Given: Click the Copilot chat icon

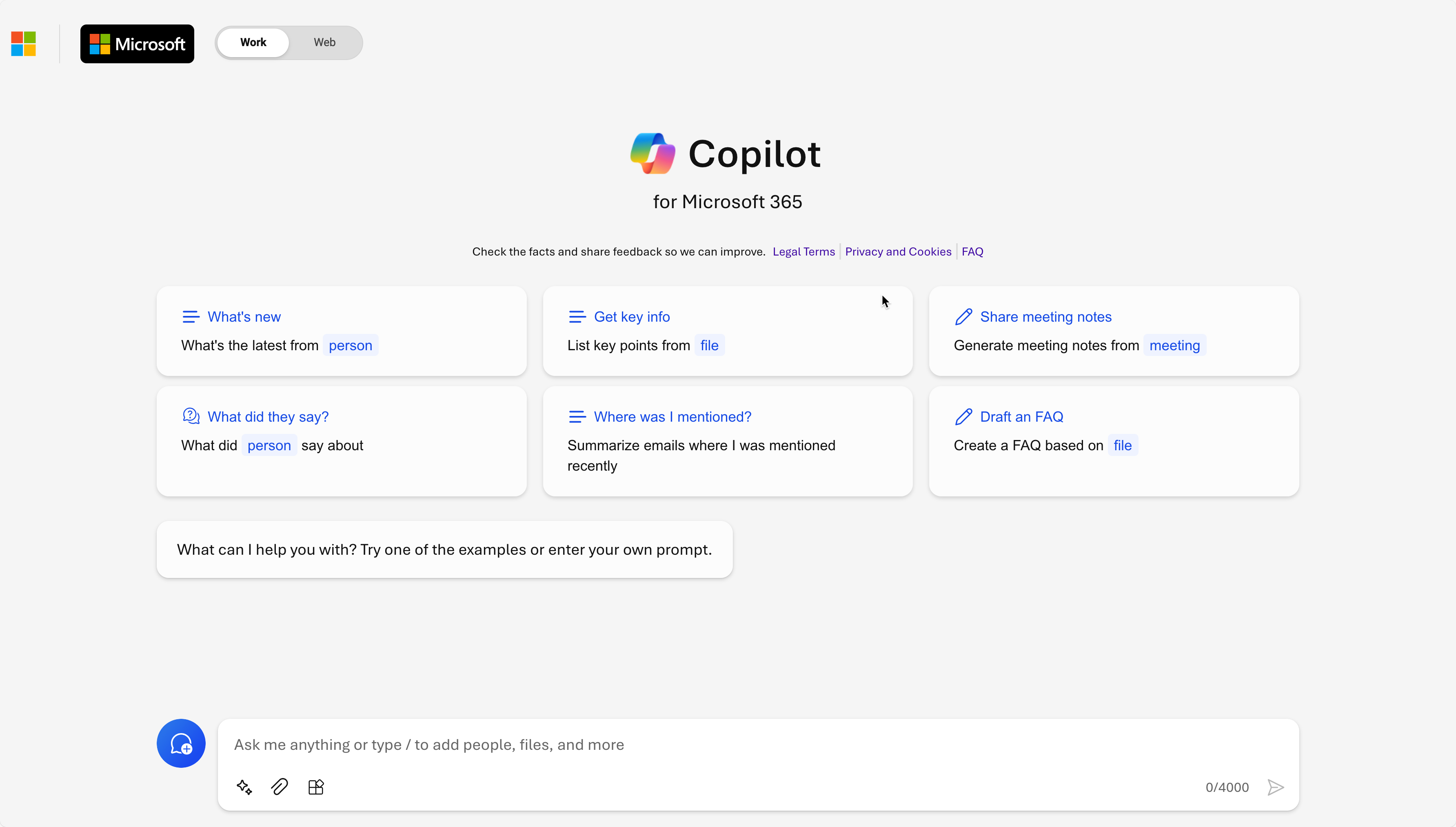Looking at the screenshot, I should pos(181,742).
